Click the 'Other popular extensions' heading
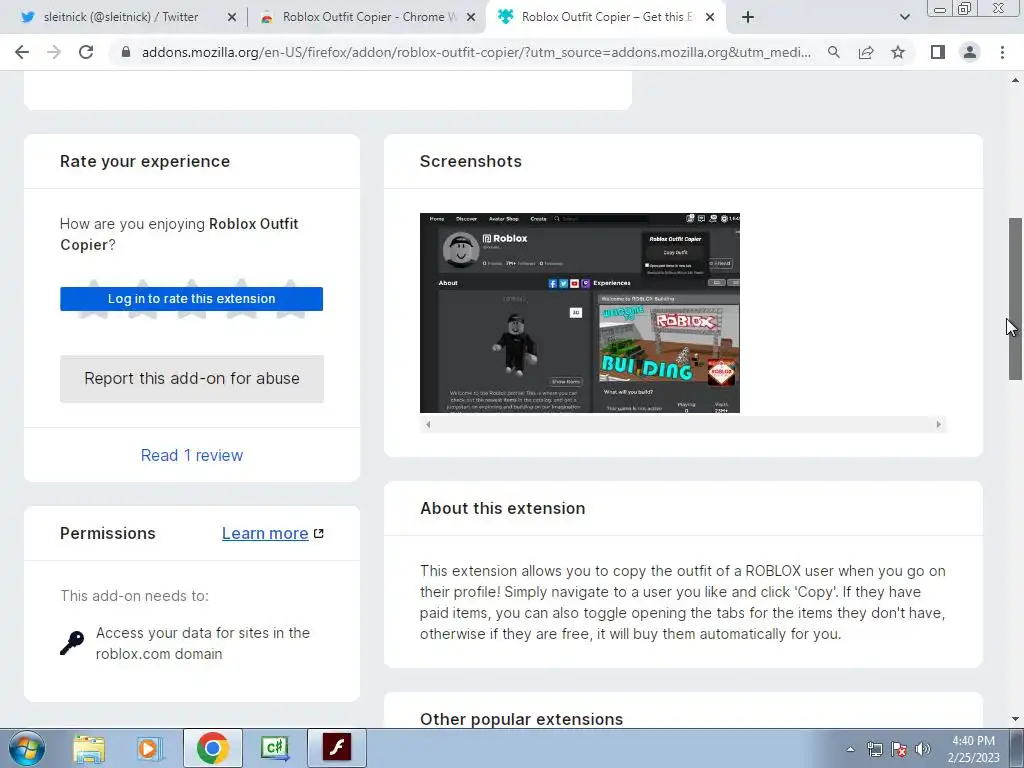1024x768 pixels. (x=521, y=718)
